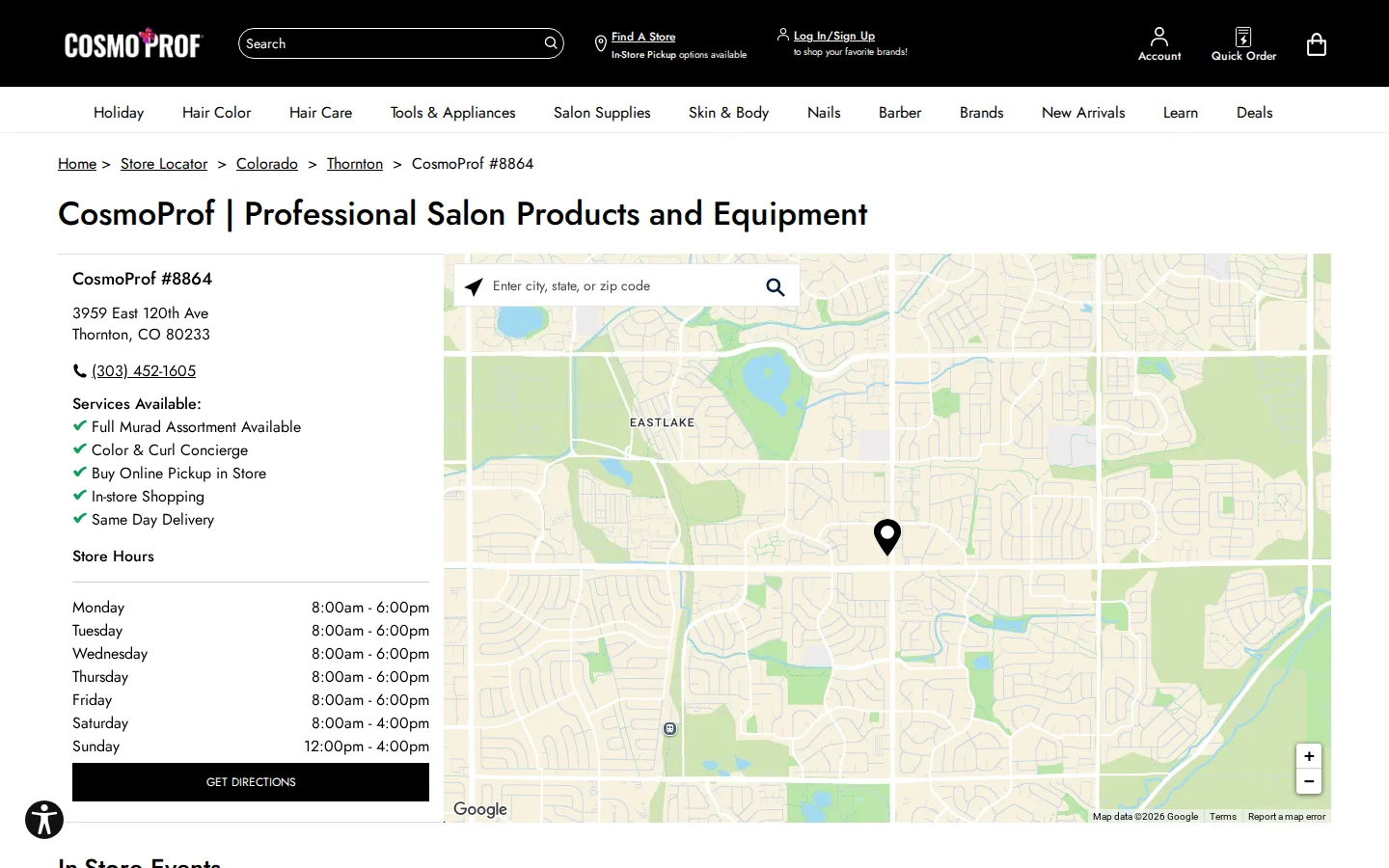Image resolution: width=1389 pixels, height=868 pixels.
Task: Open the accessibility widget icon
Action: [44, 820]
